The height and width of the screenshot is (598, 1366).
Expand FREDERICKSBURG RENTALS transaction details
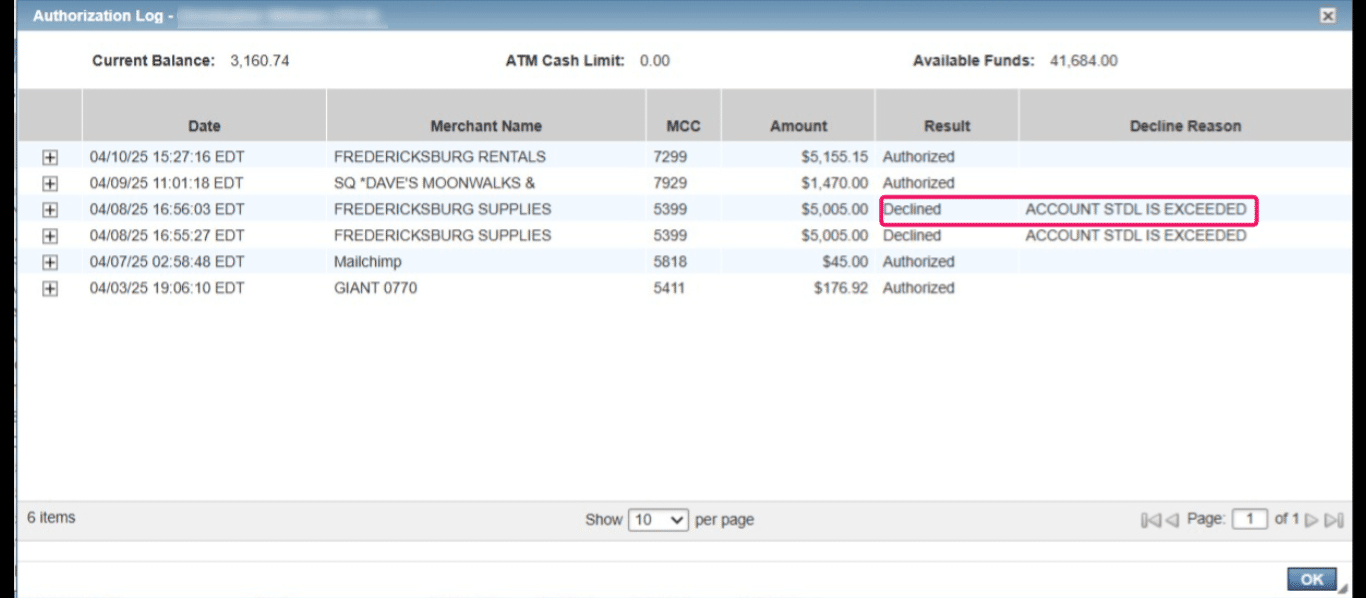(51, 157)
